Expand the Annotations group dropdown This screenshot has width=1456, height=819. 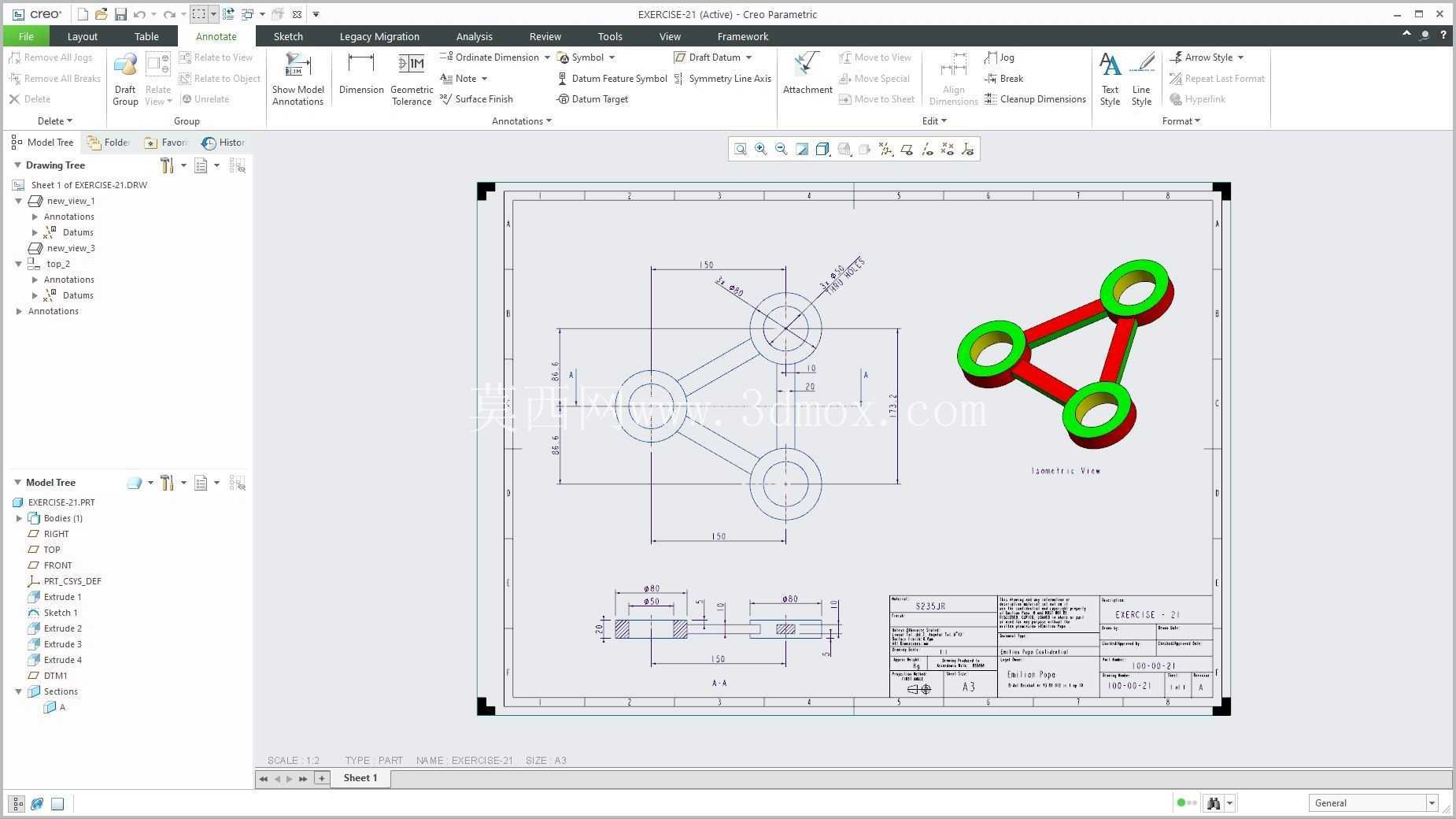[x=522, y=121]
